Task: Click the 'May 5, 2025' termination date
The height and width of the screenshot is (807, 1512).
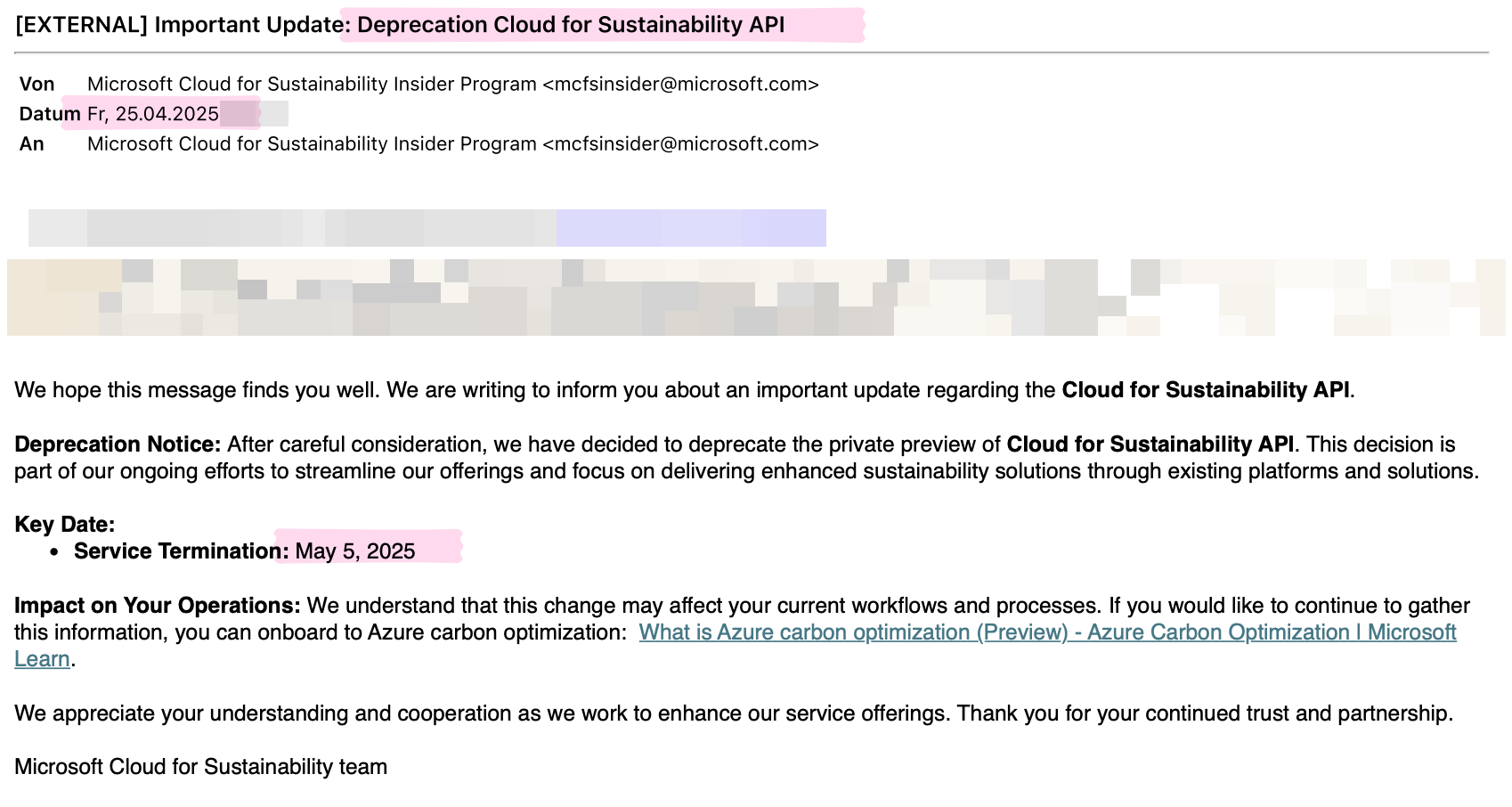Action: click(x=355, y=551)
